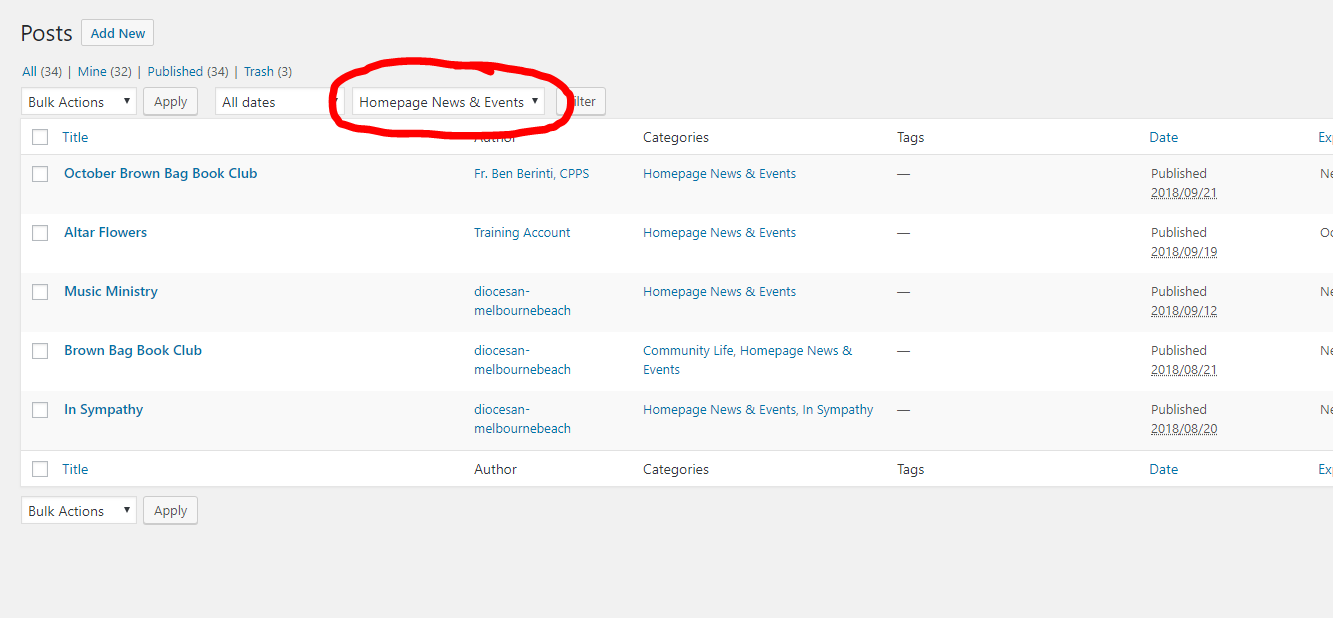Screen dimensions: 1333x618
Task: Toggle the select-all checkbox in footer row
Action: tap(40, 469)
